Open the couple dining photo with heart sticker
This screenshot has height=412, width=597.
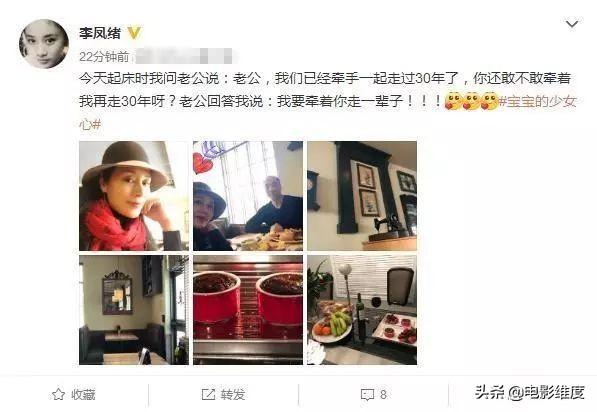[248, 196]
